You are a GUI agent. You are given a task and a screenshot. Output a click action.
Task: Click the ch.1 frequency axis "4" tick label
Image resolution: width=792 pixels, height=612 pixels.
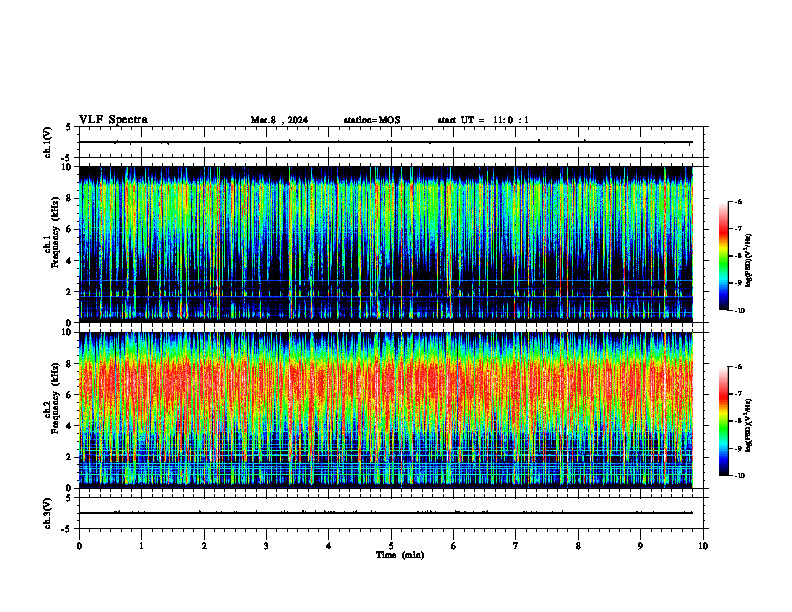coord(70,261)
